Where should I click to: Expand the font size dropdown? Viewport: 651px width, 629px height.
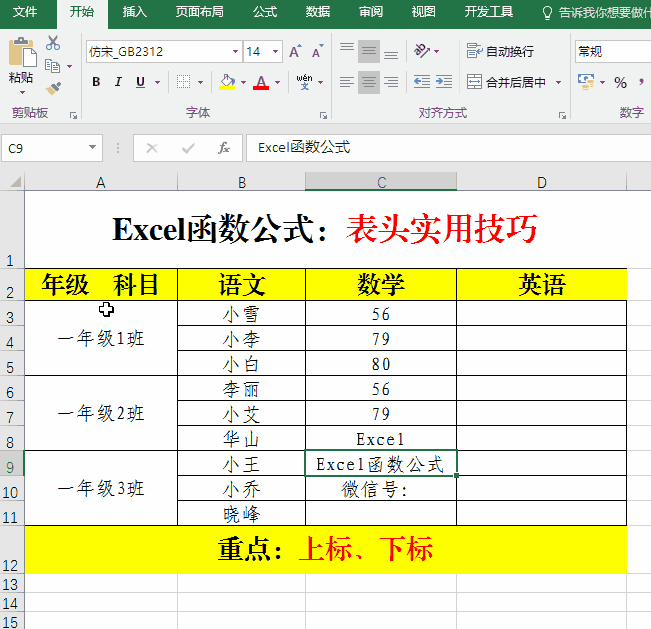276,51
